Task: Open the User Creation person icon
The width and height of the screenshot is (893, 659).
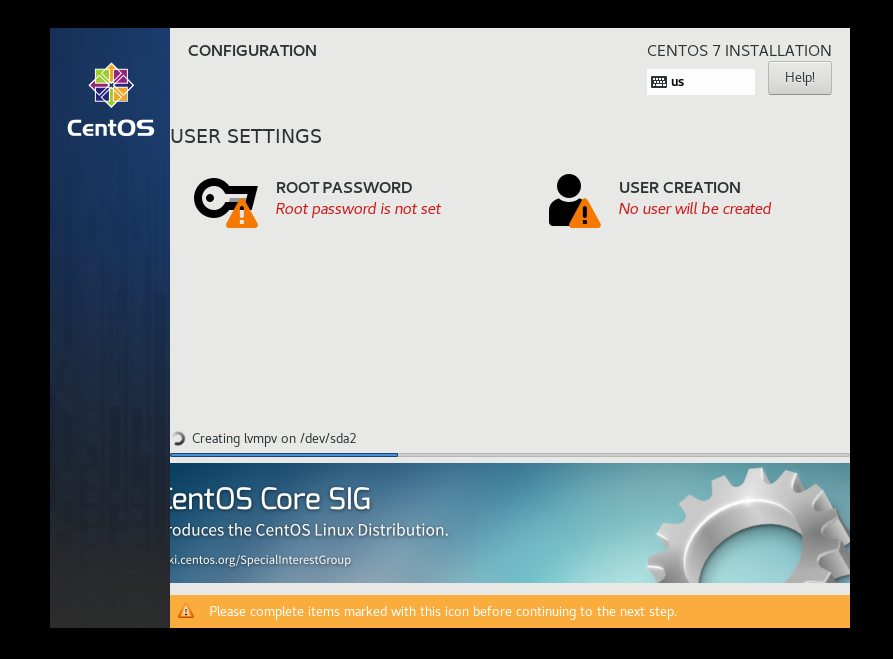Action: click(574, 201)
